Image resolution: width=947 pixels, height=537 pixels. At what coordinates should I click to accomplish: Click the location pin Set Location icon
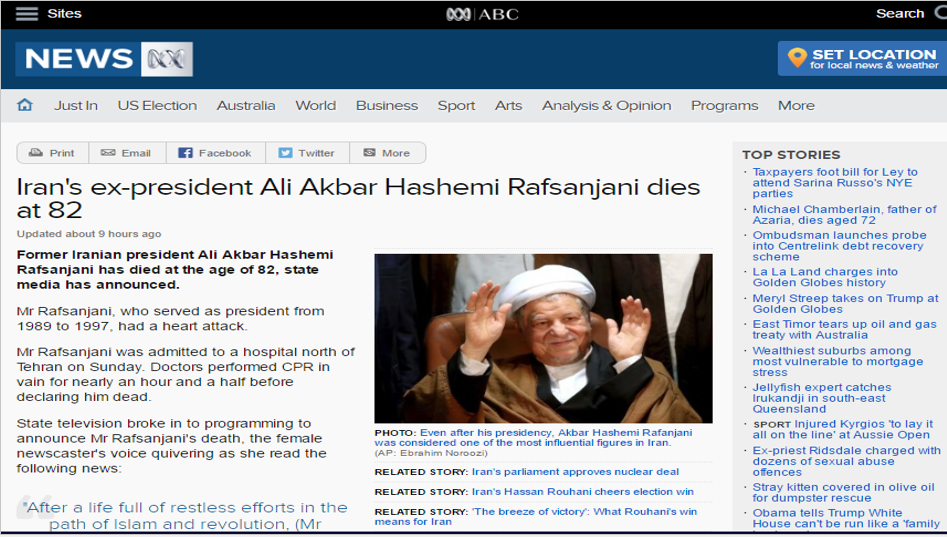coord(797,58)
